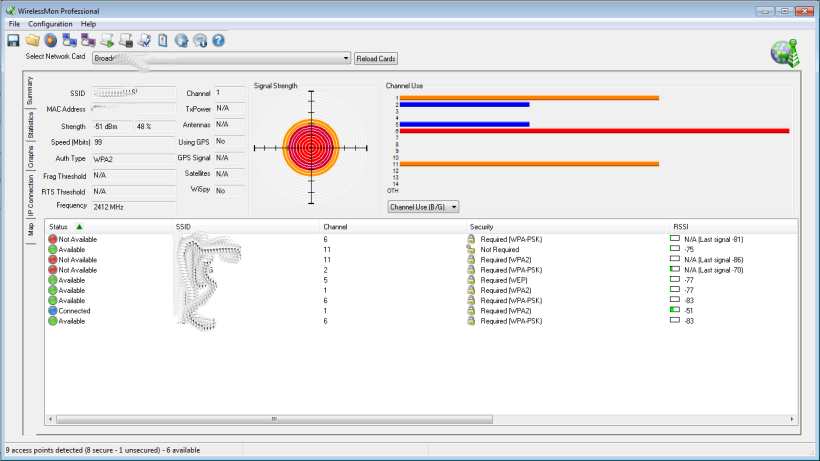
Task: Click the Strength percent field showing 48 %
Action: [155, 126]
